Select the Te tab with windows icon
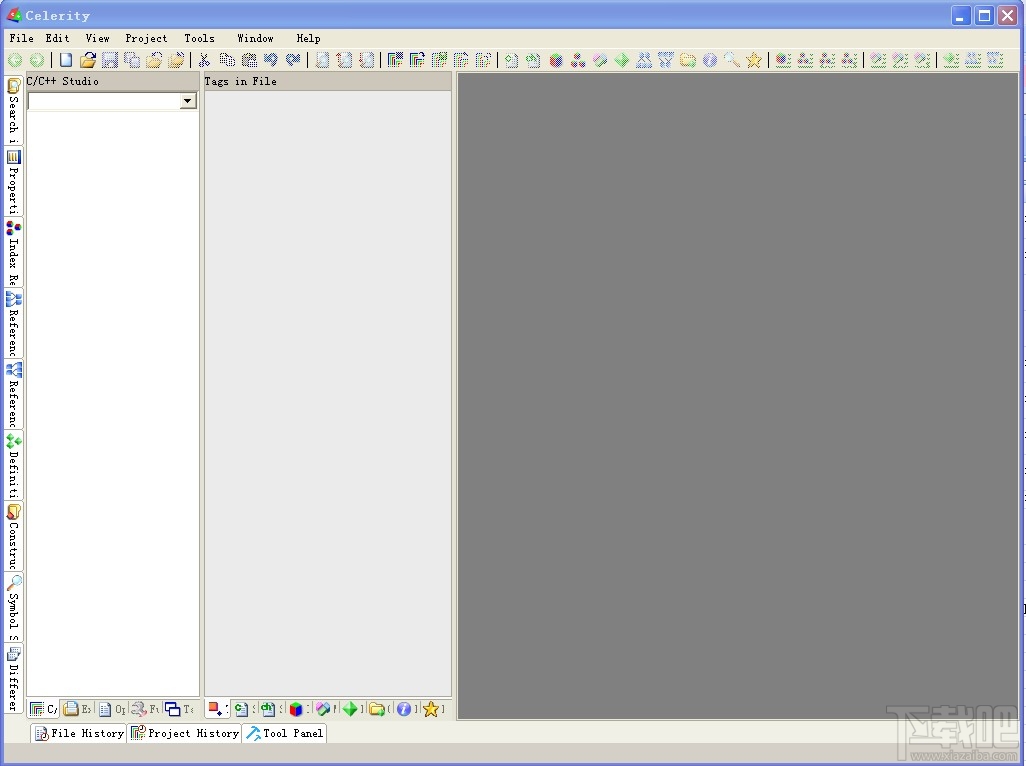This screenshot has width=1026, height=766. [x=179, y=709]
